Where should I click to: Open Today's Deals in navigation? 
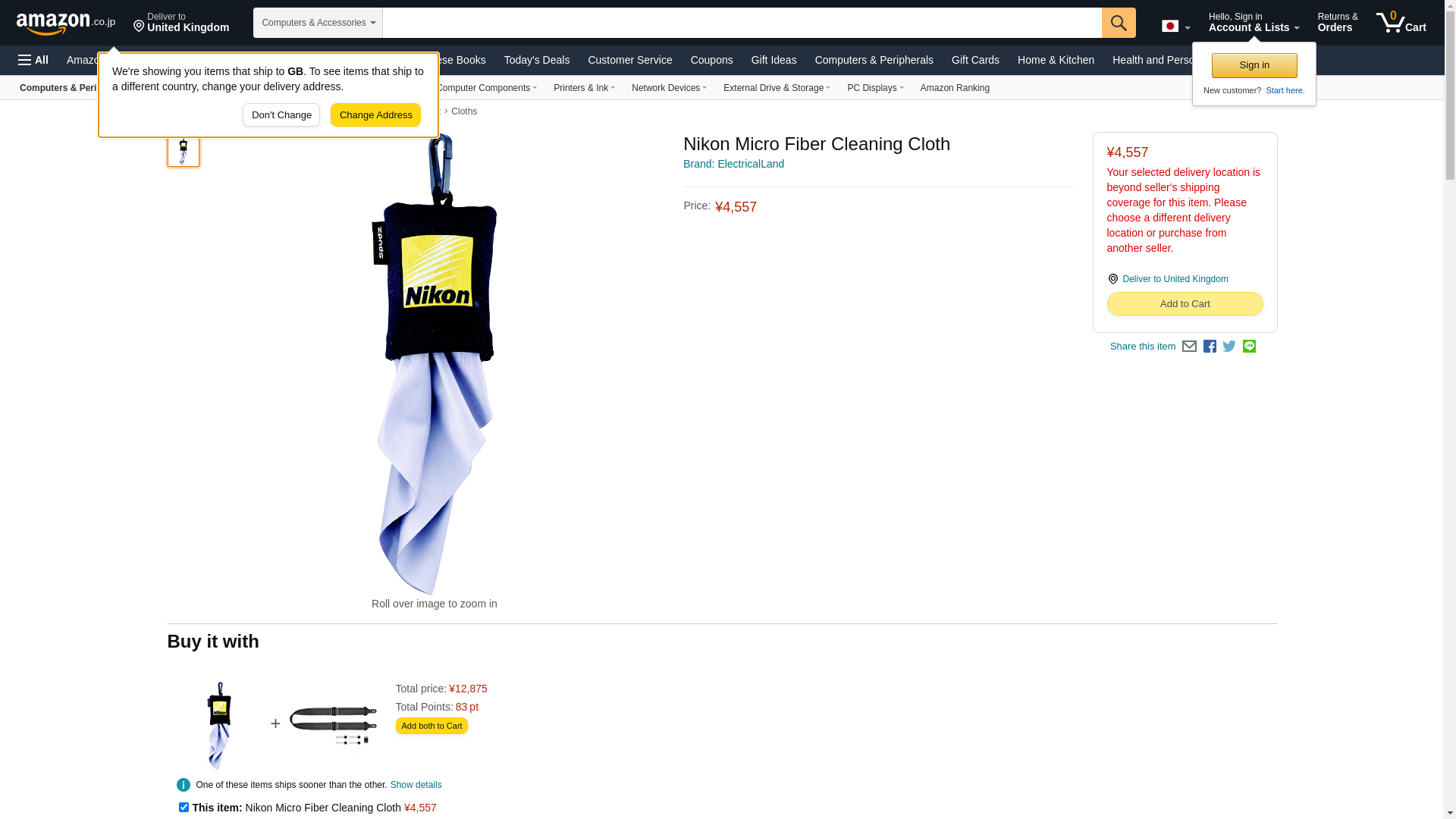click(537, 60)
